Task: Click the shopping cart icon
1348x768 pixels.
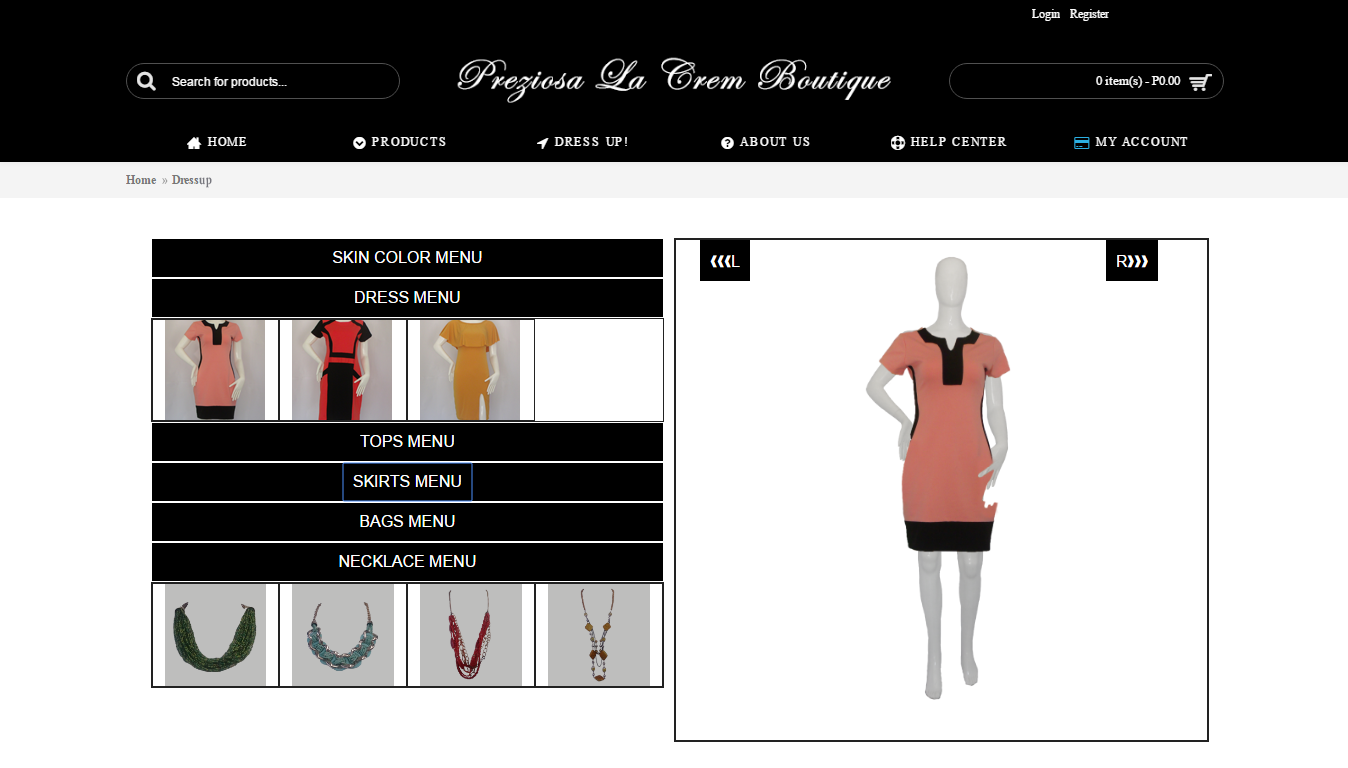Action: click(x=1200, y=82)
